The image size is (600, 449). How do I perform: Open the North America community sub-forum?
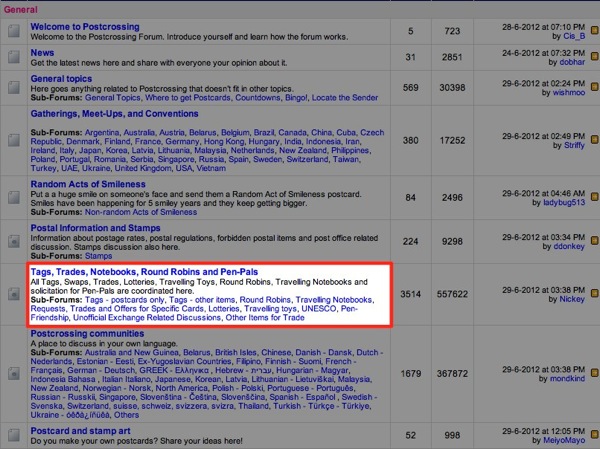[181, 388]
